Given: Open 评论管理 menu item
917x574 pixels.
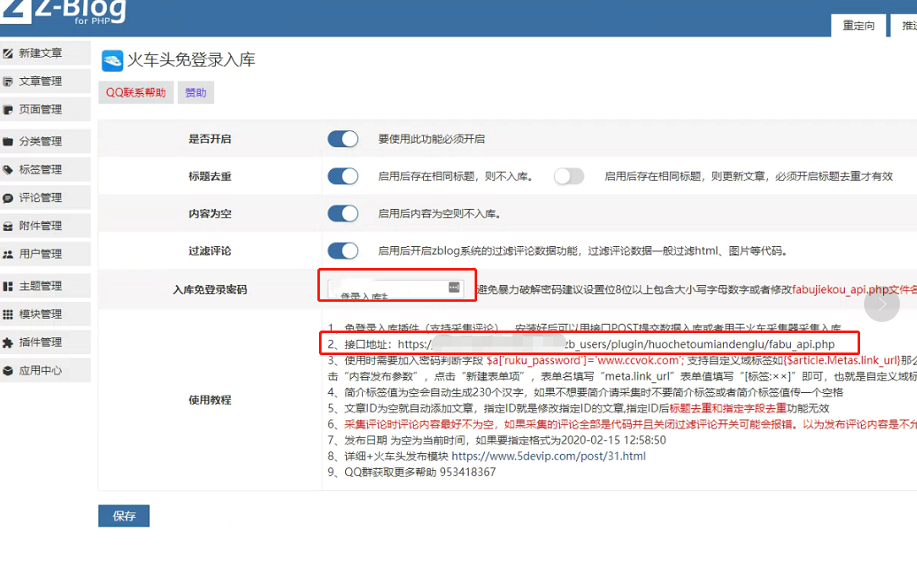Looking at the screenshot, I should [45, 198].
